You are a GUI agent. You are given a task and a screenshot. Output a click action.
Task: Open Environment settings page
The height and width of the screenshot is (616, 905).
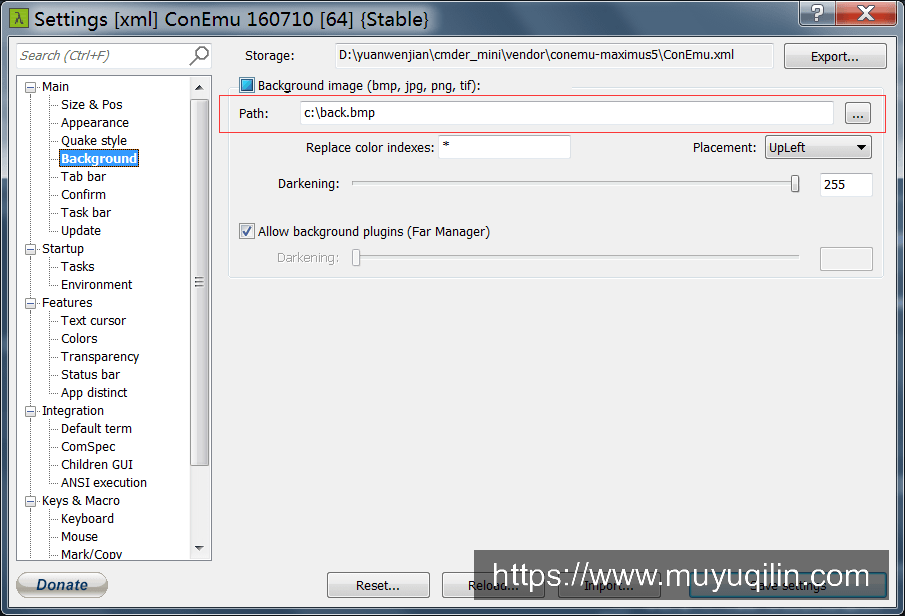pos(96,285)
